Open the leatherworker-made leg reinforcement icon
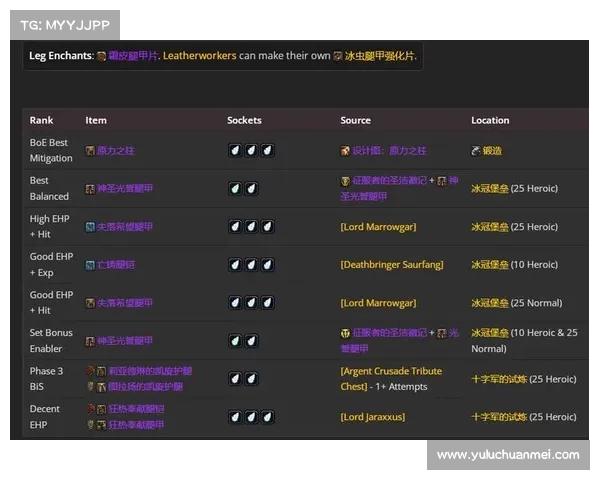Image resolution: width=600 pixels, height=480 pixels. (x=338, y=57)
